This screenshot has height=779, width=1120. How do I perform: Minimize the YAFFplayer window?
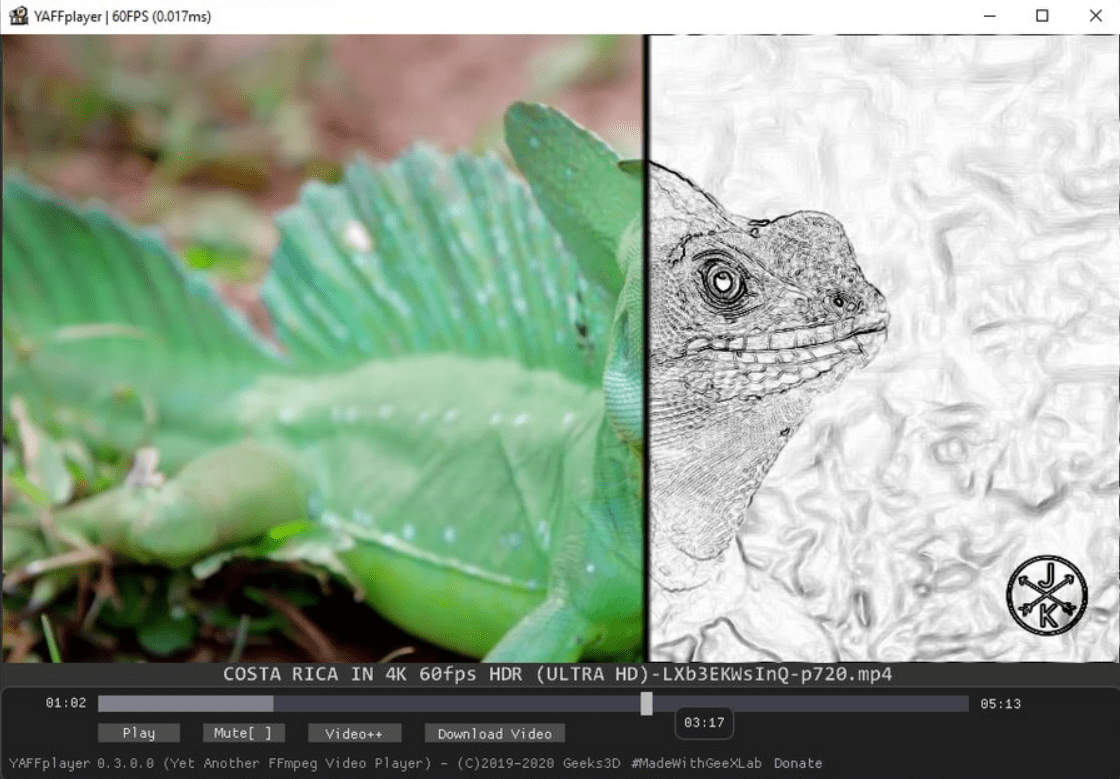(989, 16)
